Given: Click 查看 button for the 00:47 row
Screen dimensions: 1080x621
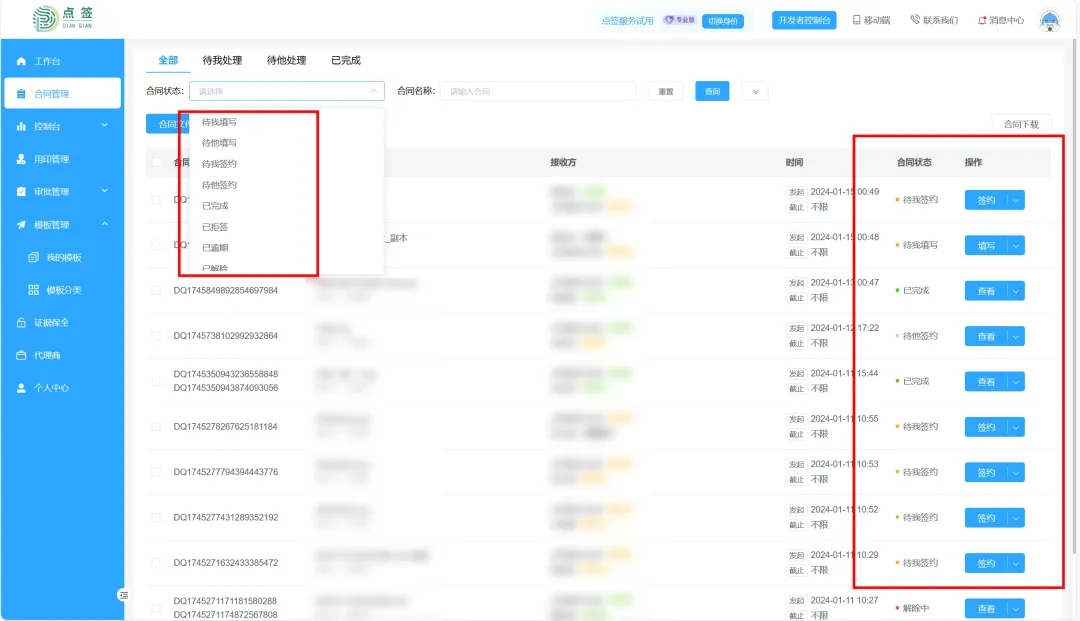Looking at the screenshot, I should [986, 291].
